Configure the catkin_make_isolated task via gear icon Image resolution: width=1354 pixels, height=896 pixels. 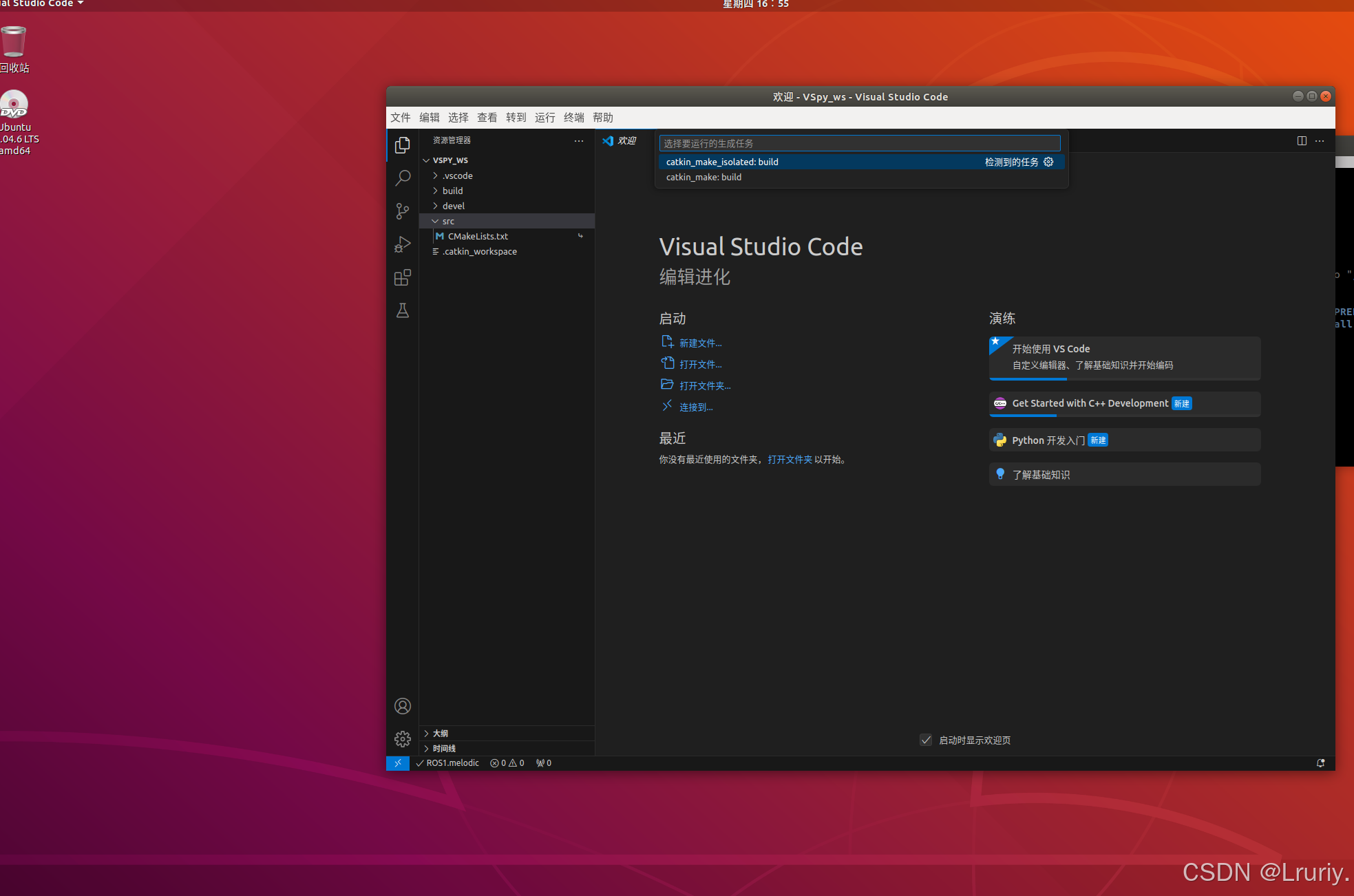(x=1048, y=162)
